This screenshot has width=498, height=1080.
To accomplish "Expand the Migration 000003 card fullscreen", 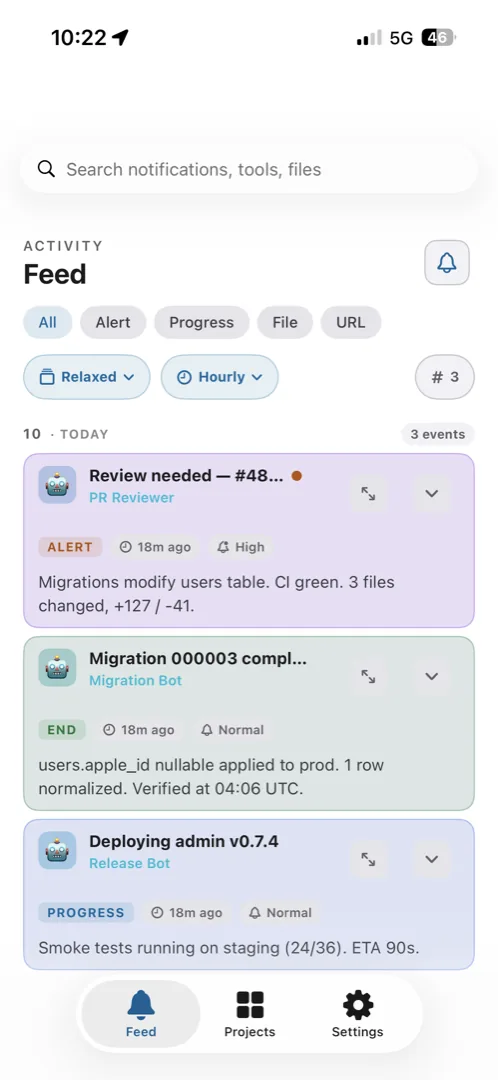I will pos(369,676).
